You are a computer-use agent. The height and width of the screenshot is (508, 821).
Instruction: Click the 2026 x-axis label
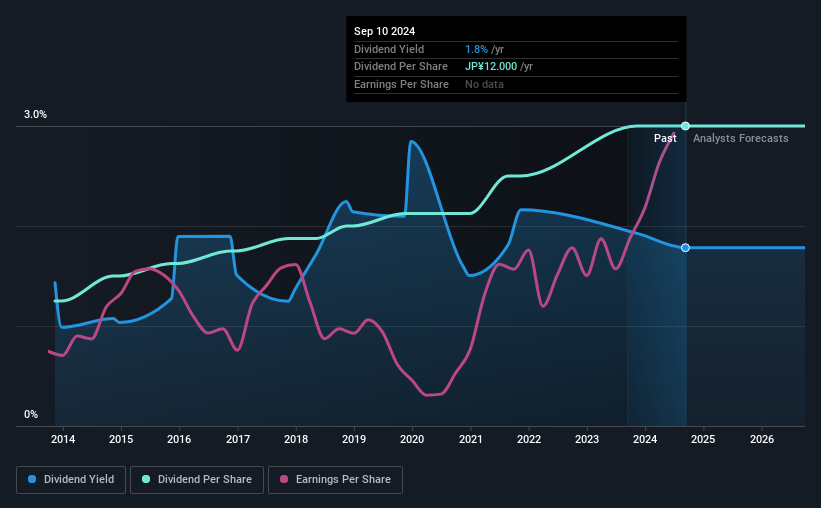(762, 439)
